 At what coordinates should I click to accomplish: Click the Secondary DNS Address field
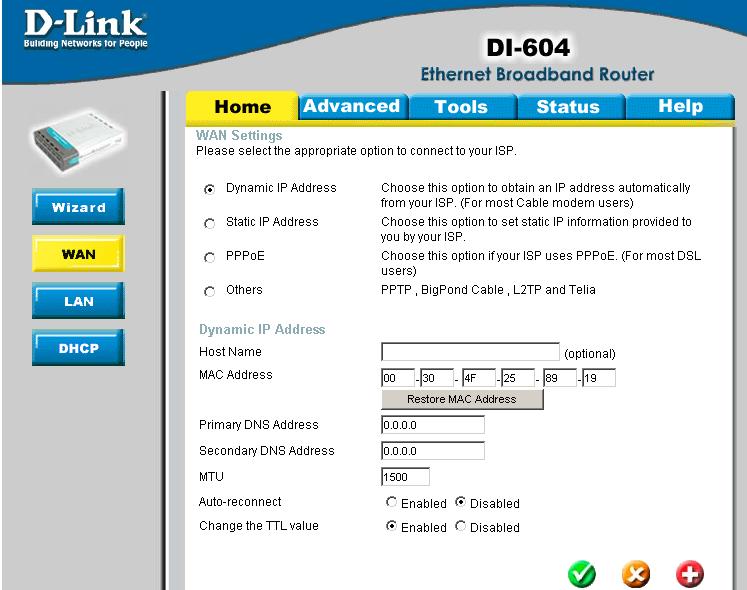click(x=433, y=450)
